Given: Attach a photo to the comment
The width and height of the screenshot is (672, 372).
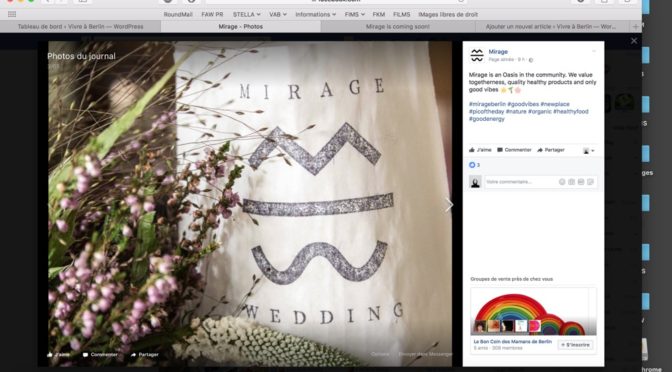Looking at the screenshot, I should (572, 182).
